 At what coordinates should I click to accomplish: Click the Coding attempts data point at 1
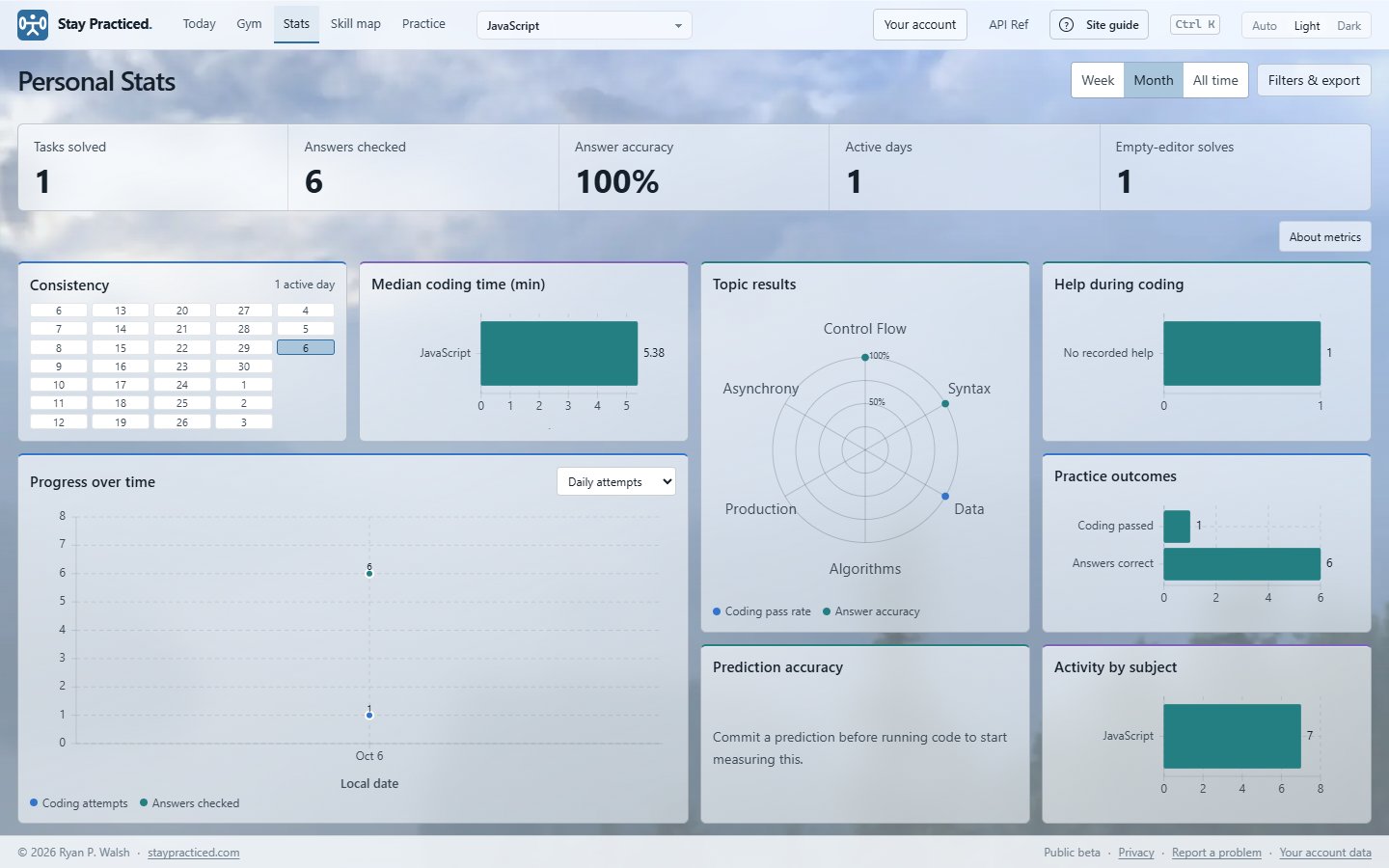tap(369, 715)
